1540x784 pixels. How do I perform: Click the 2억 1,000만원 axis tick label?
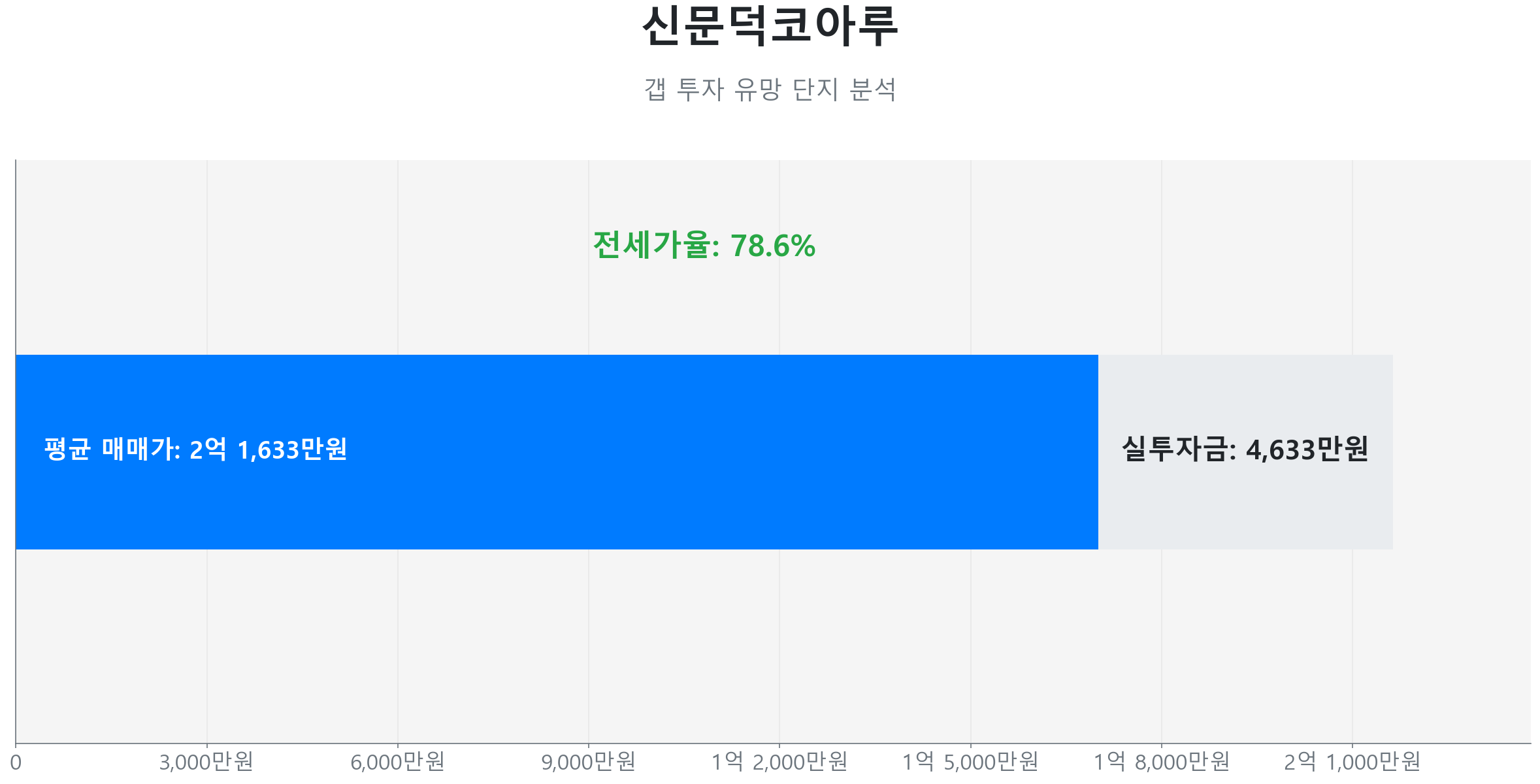pos(1352,762)
